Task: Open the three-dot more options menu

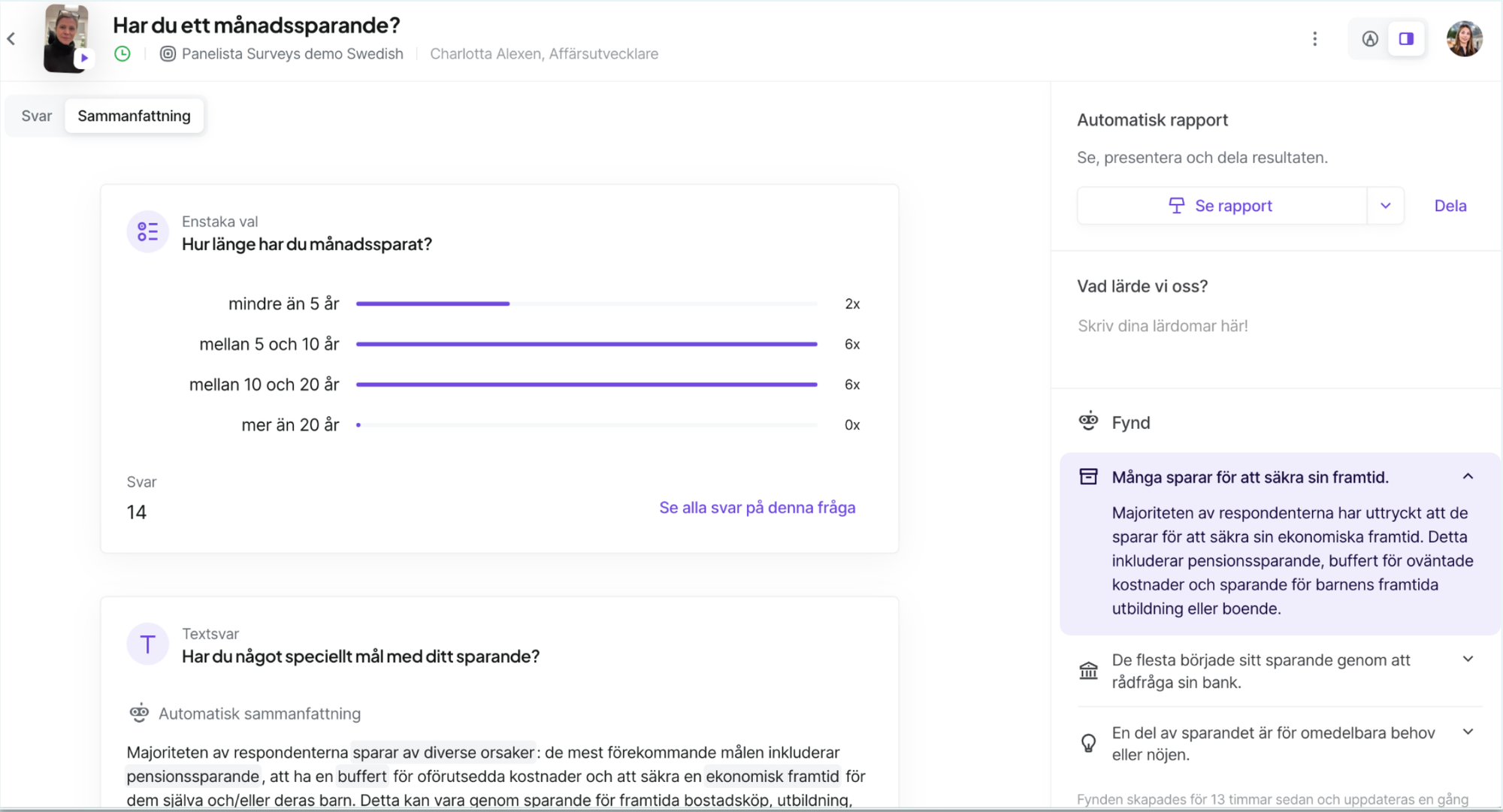Action: (x=1314, y=39)
